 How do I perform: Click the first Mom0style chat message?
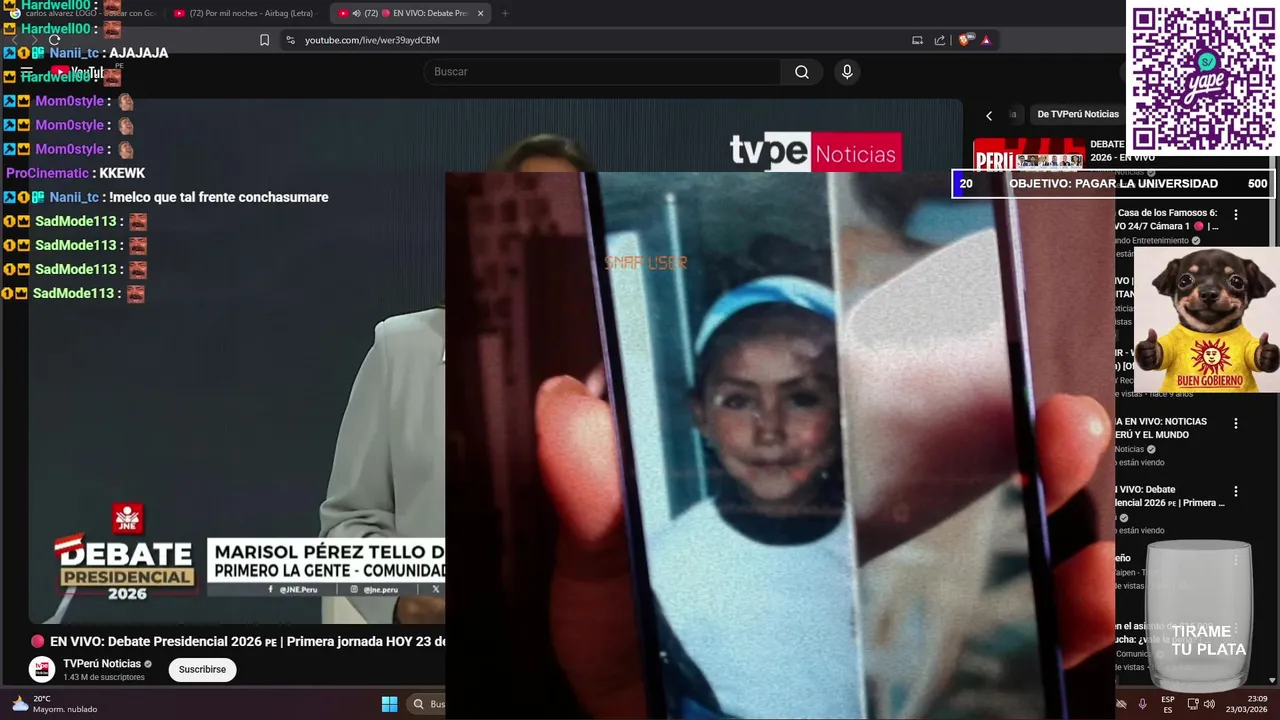[69, 101]
